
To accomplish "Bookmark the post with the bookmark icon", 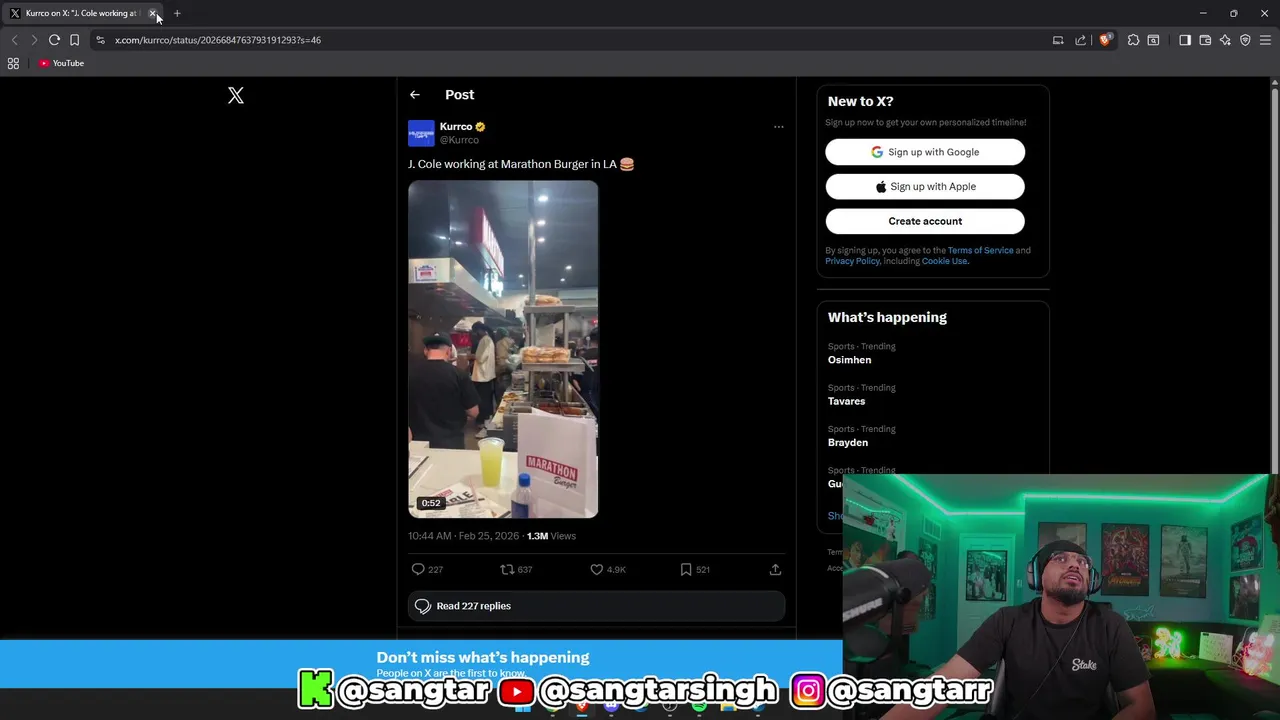I will (x=685, y=569).
